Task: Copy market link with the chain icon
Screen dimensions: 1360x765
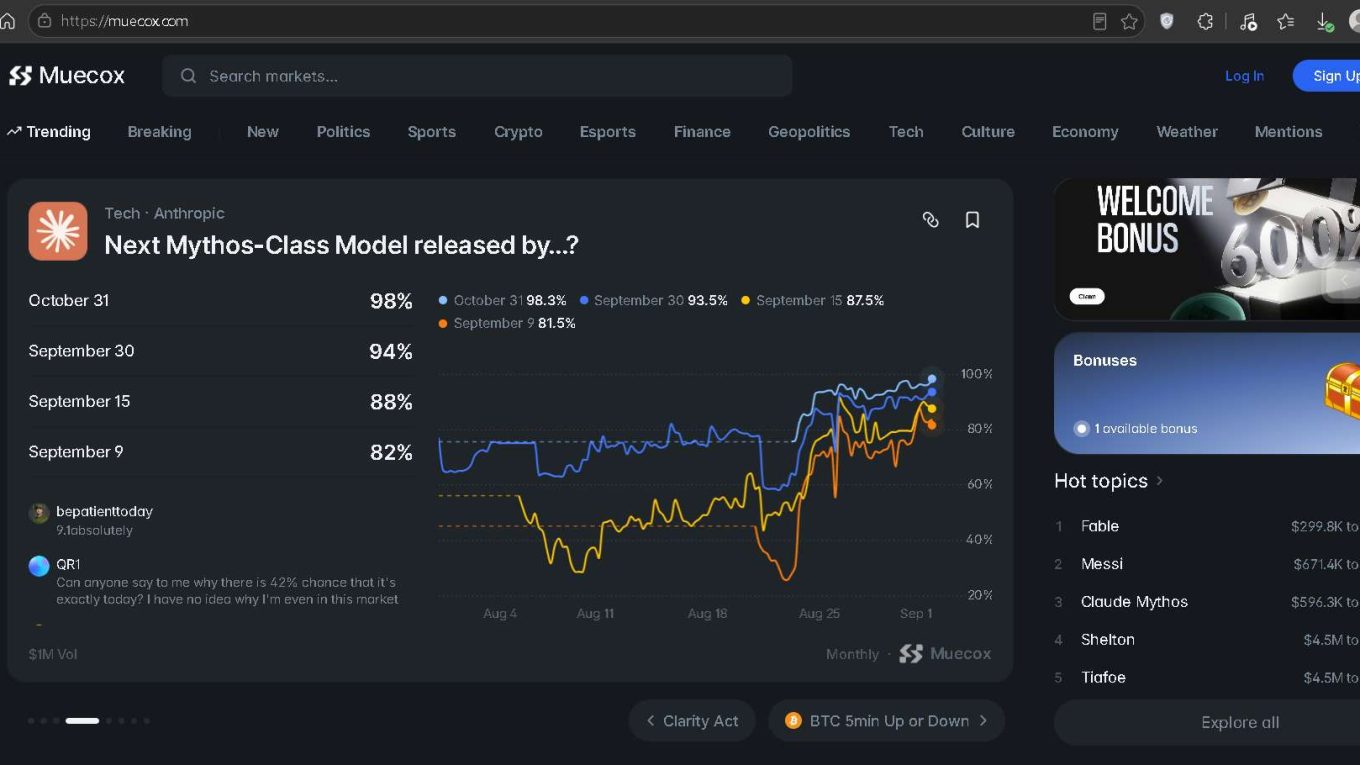Action: [930, 220]
